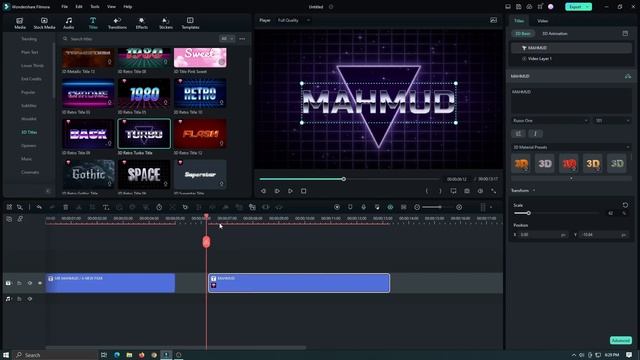Select the RETRO title thumbnail
This screenshot has width=640, height=360.
200,93
